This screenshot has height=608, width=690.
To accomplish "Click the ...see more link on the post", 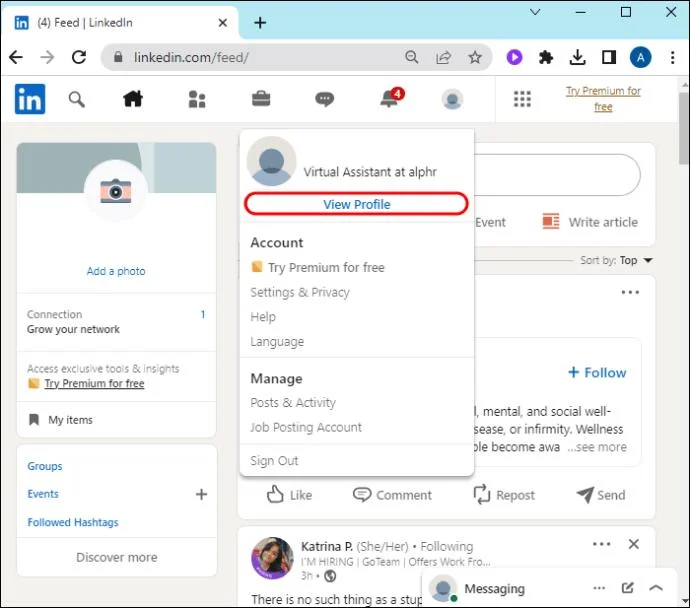I will pos(597,447).
